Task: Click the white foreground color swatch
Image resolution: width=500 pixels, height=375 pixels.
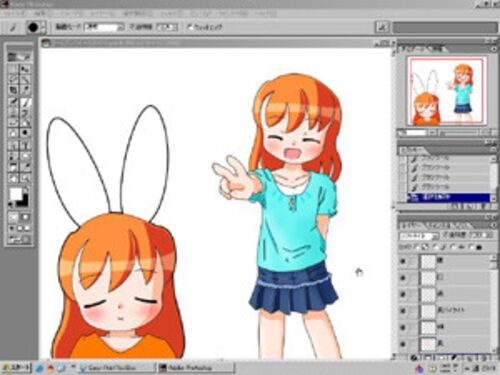Action: pos(15,193)
